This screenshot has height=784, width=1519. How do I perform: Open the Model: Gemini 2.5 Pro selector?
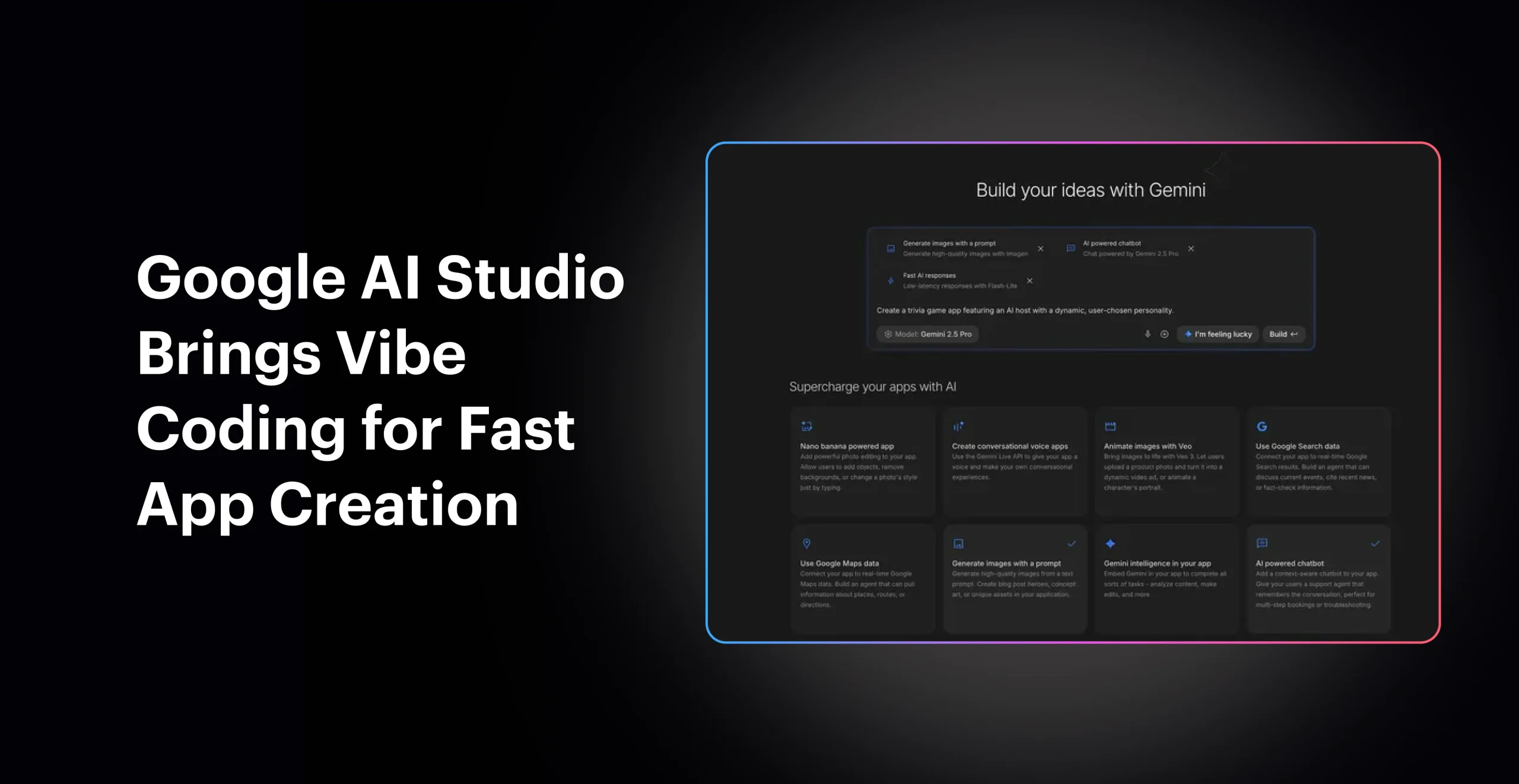click(x=927, y=334)
